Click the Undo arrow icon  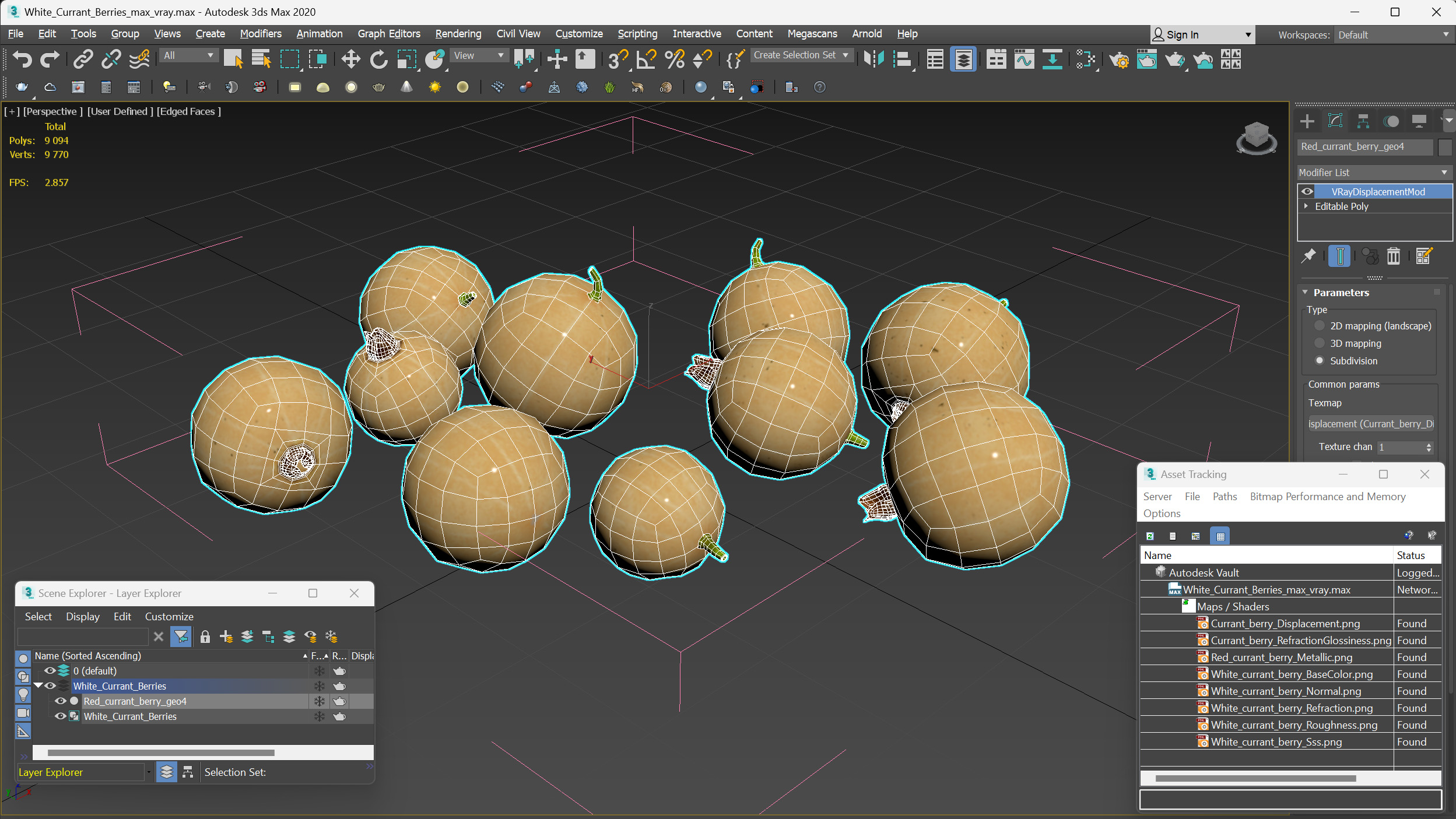point(22,59)
